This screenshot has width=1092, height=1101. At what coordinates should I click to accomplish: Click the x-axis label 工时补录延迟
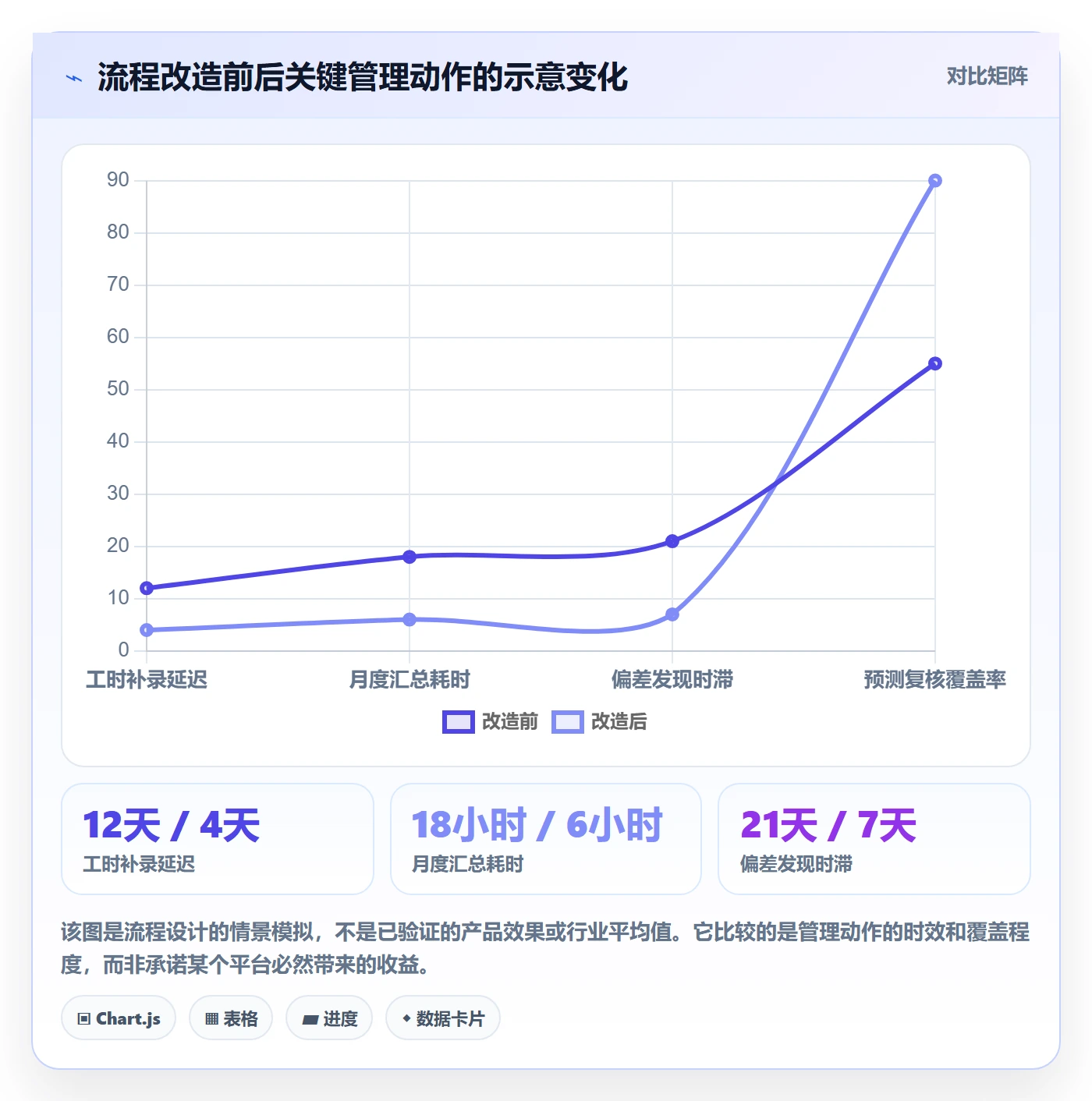[x=147, y=680]
